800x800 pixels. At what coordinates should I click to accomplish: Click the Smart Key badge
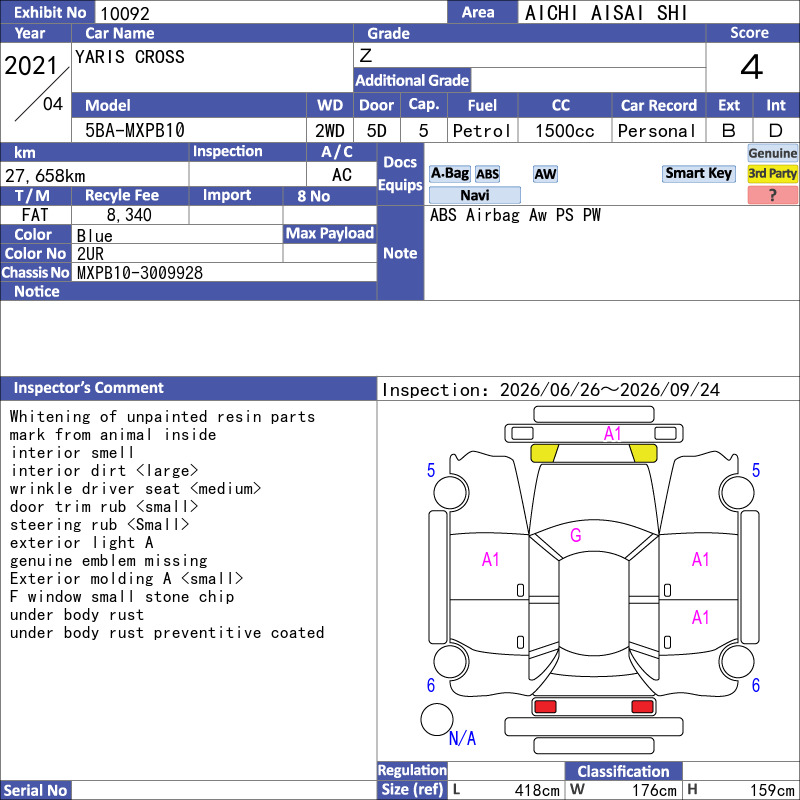(698, 173)
